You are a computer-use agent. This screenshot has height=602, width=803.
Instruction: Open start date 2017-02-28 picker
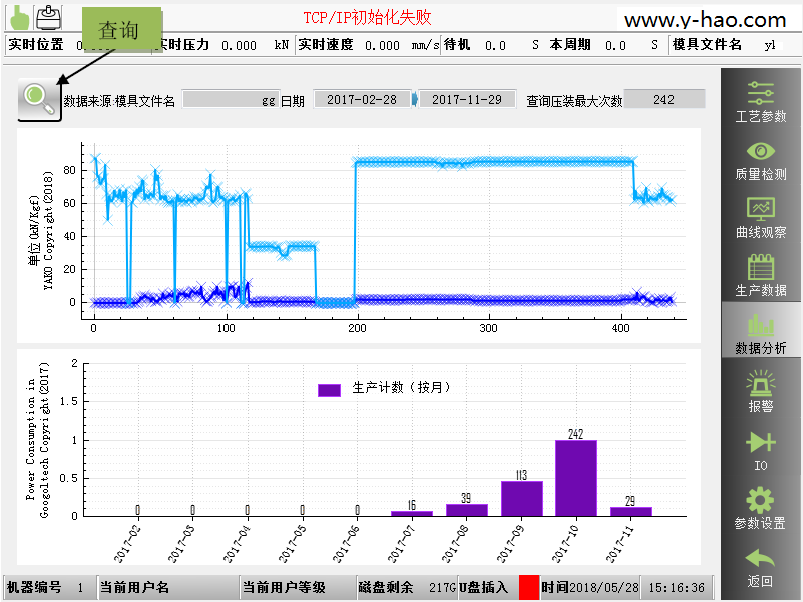click(361, 100)
